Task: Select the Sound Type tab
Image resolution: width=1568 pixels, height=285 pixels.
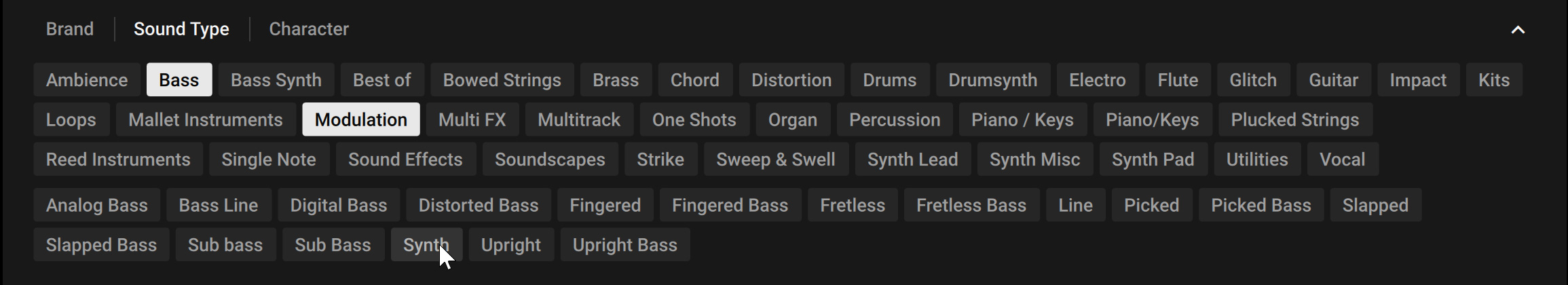Action: coord(181,29)
